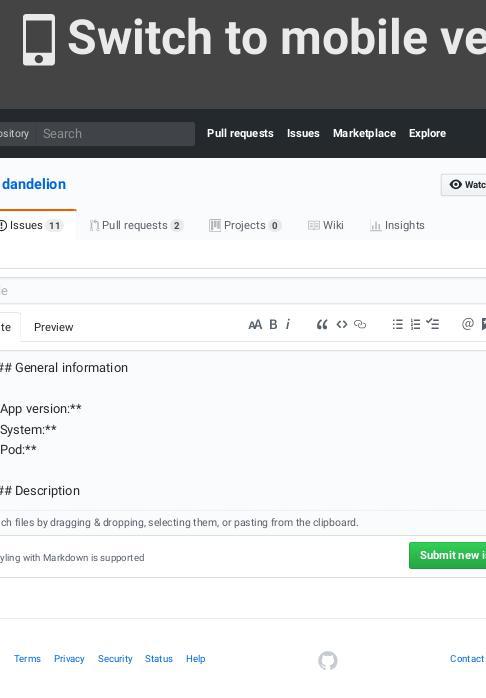This screenshot has width=486, height=698.
Task: Click the '## Description' line
Action: click(40, 491)
